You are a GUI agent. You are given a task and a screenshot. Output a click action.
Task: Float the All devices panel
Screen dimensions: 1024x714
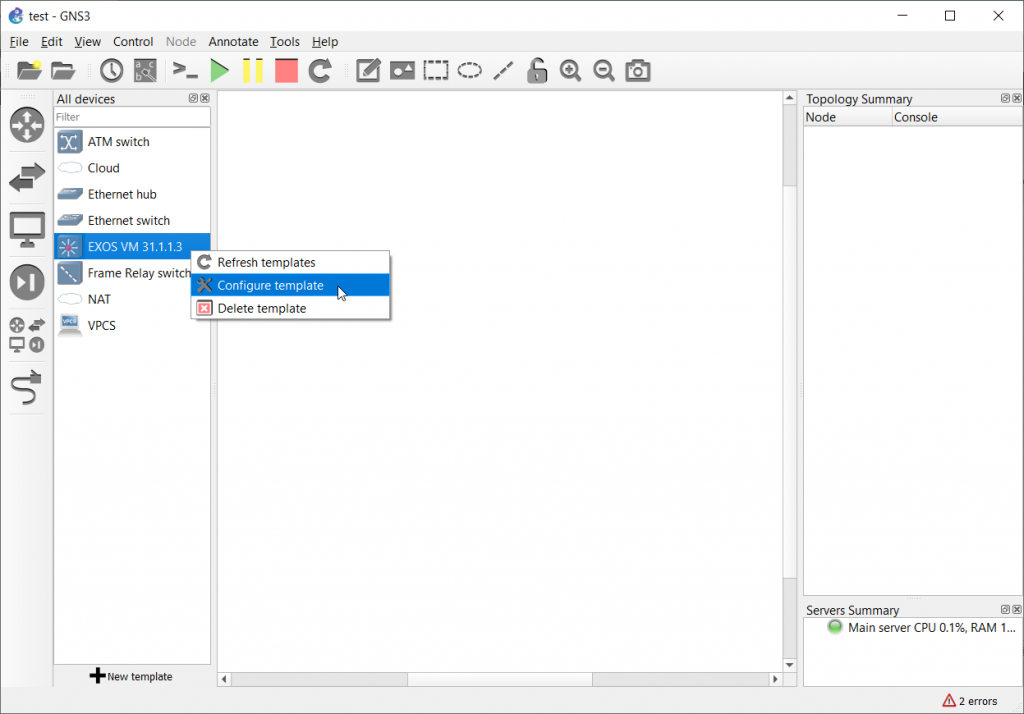[x=193, y=98]
